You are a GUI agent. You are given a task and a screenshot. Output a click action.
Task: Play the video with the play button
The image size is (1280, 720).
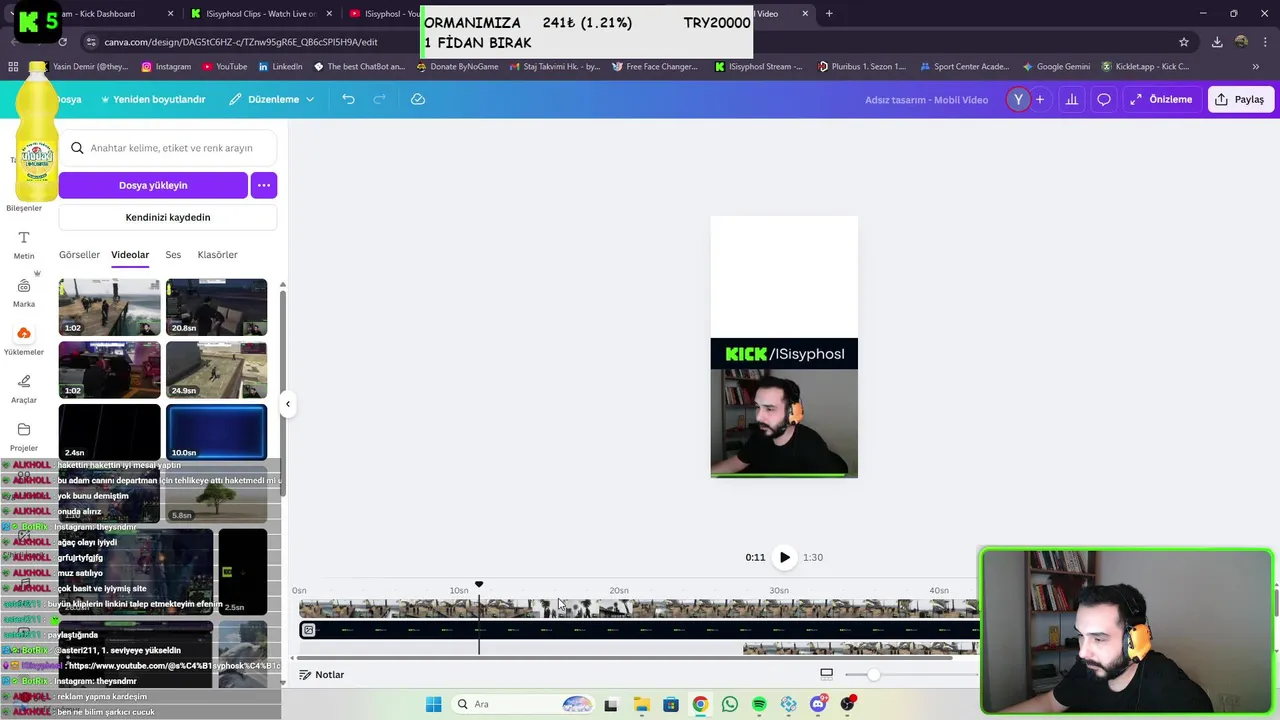785,557
